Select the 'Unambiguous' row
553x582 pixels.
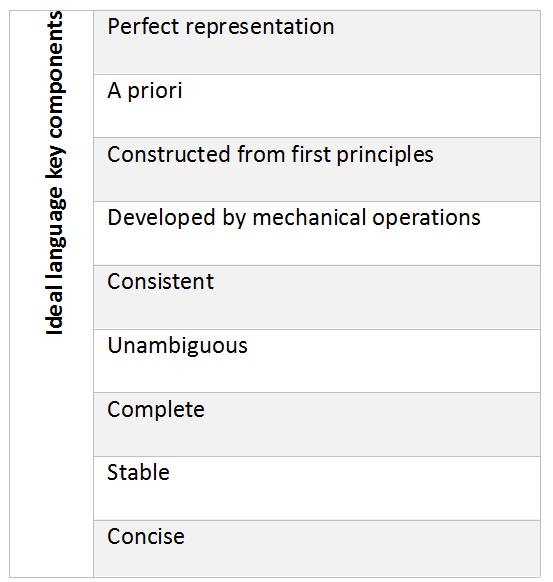(317, 361)
